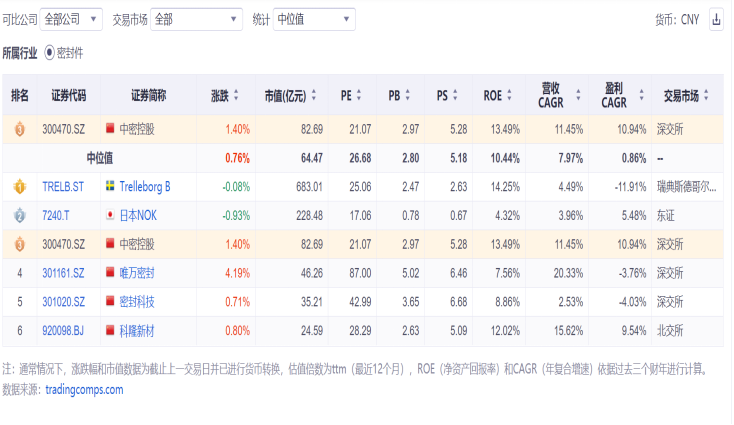Open 日本NOK company link
The image size is (734, 425).
click(138, 216)
